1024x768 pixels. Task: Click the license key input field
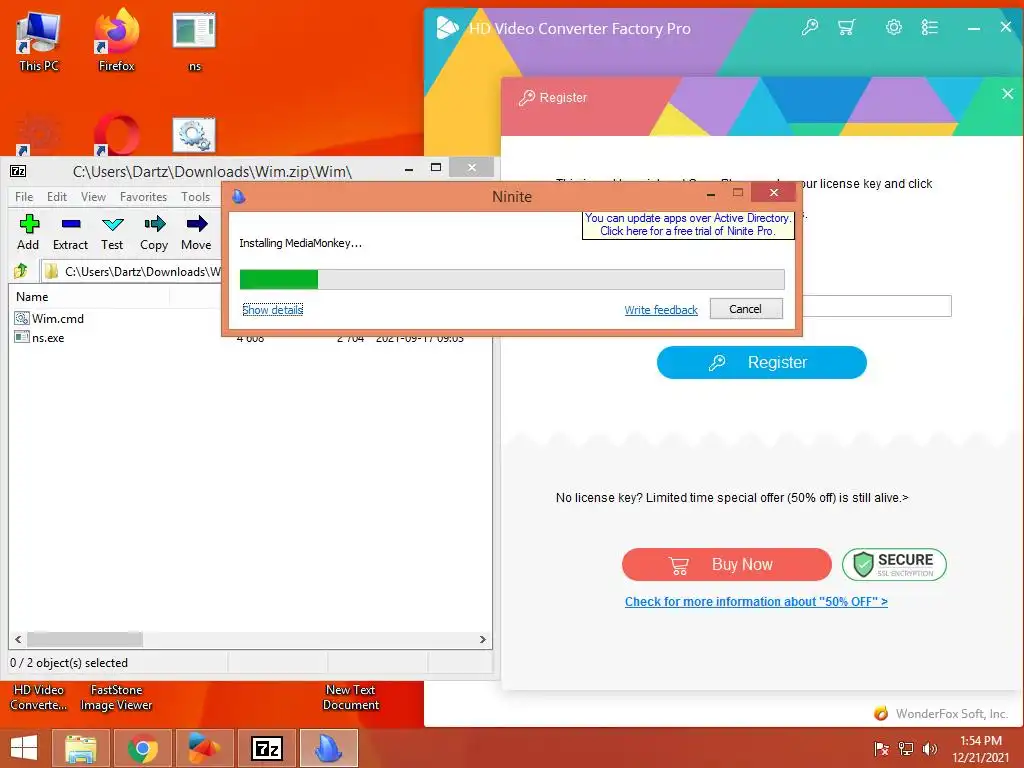[x=876, y=306]
